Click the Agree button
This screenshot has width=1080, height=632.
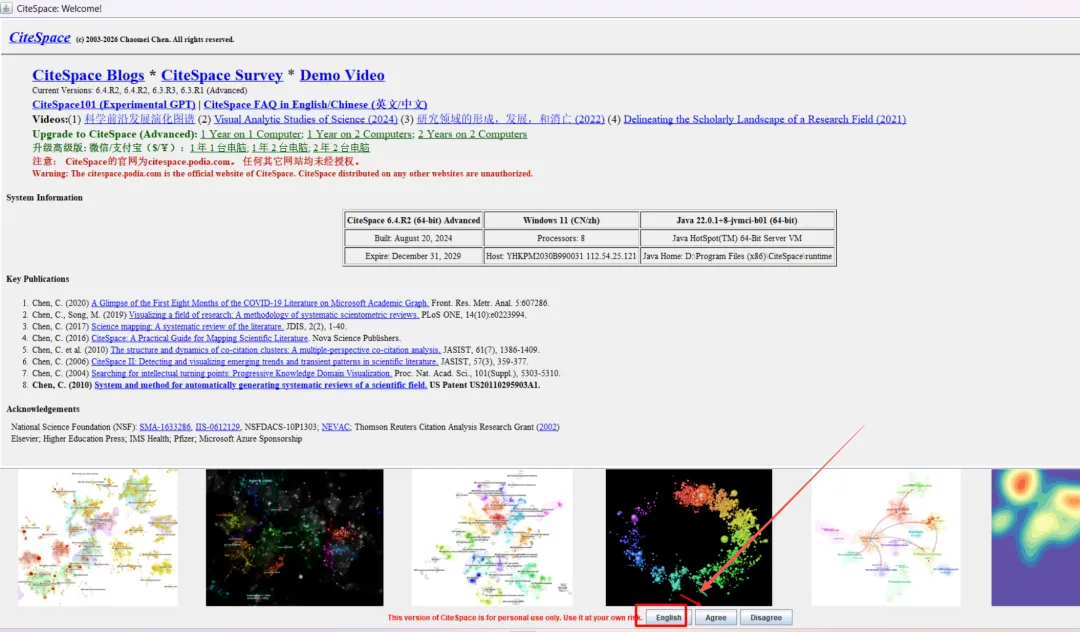[716, 618]
